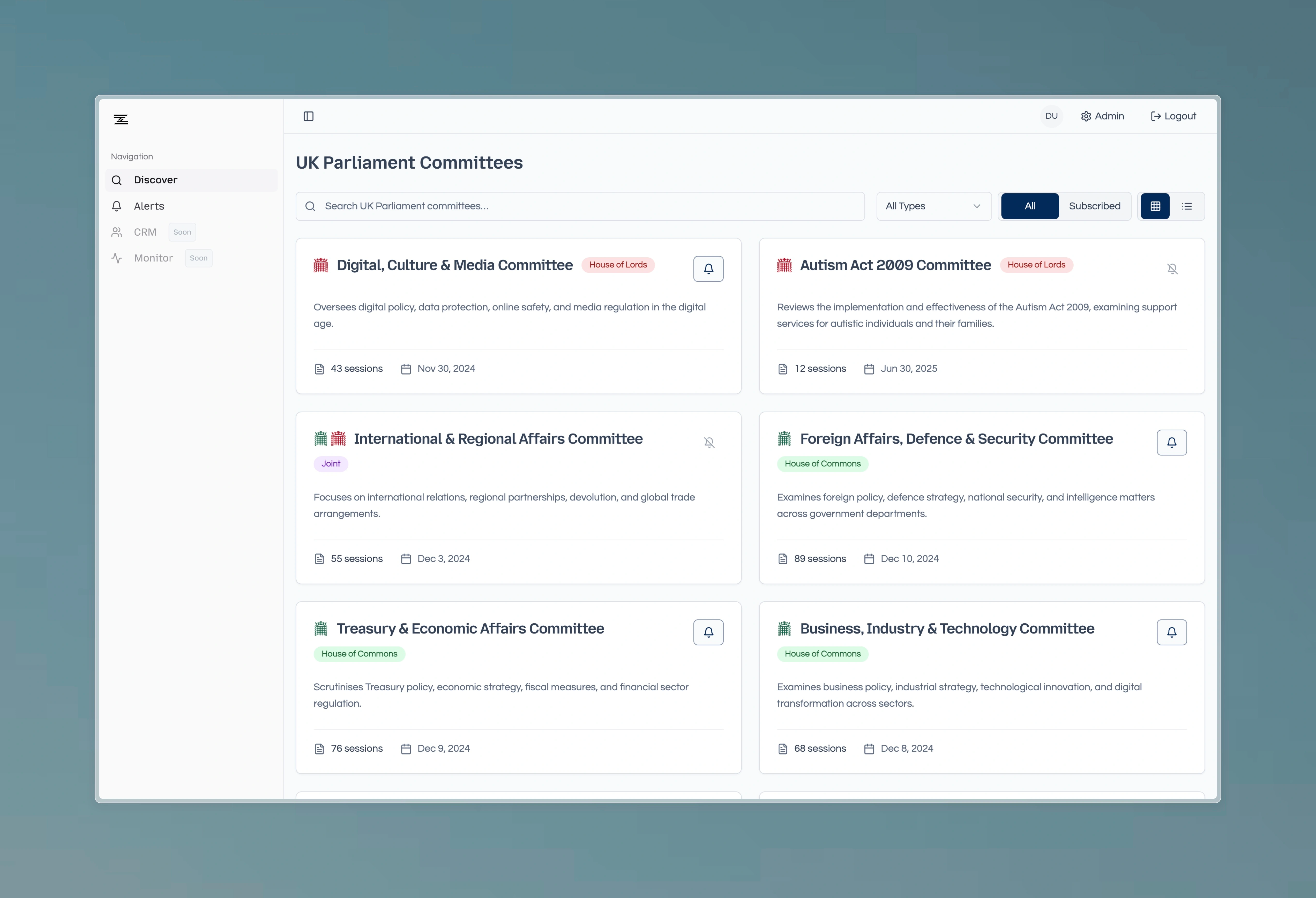Click the Monitor activity icon

(x=117, y=258)
